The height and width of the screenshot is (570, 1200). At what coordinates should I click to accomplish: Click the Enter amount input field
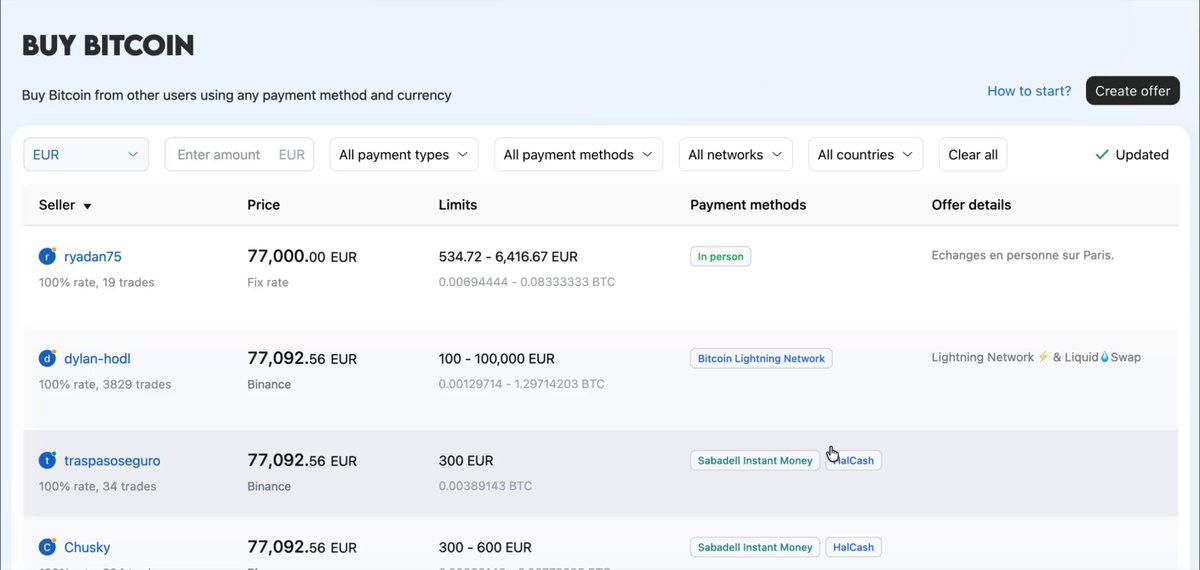240,155
